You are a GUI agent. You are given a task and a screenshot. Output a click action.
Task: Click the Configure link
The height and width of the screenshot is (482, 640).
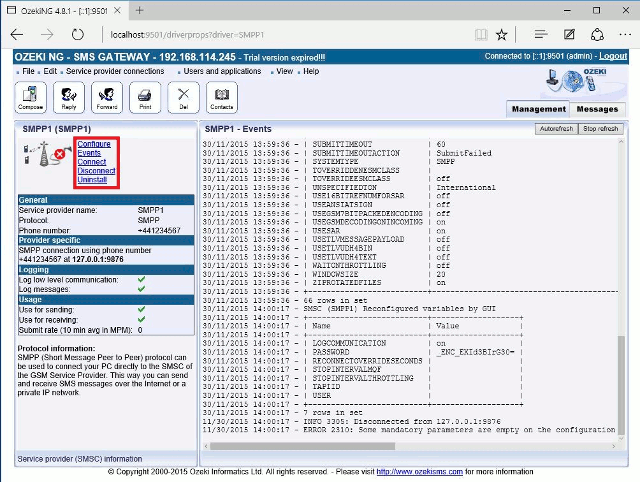point(94,144)
